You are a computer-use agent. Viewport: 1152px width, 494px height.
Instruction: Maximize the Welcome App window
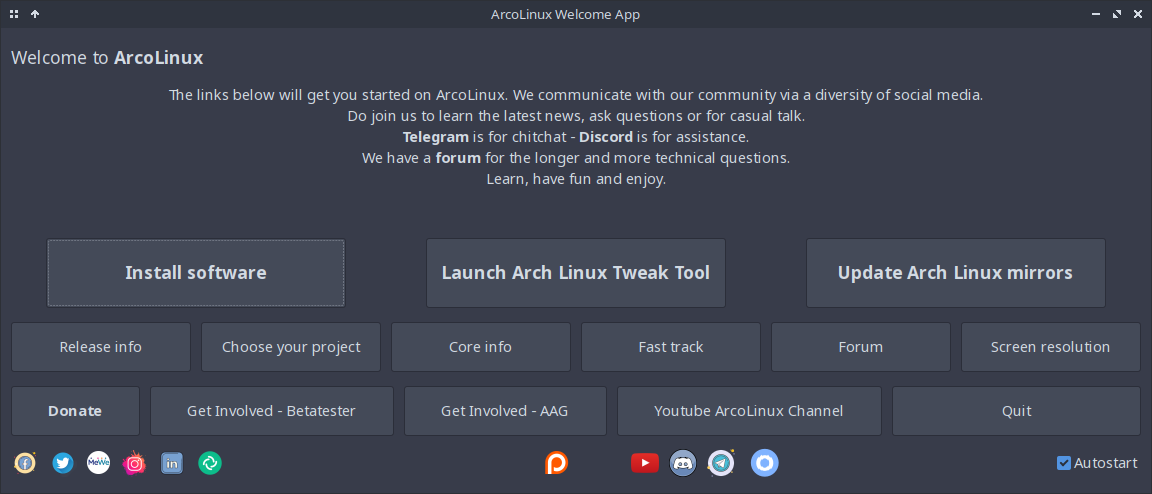pyautogui.click(x=1117, y=14)
